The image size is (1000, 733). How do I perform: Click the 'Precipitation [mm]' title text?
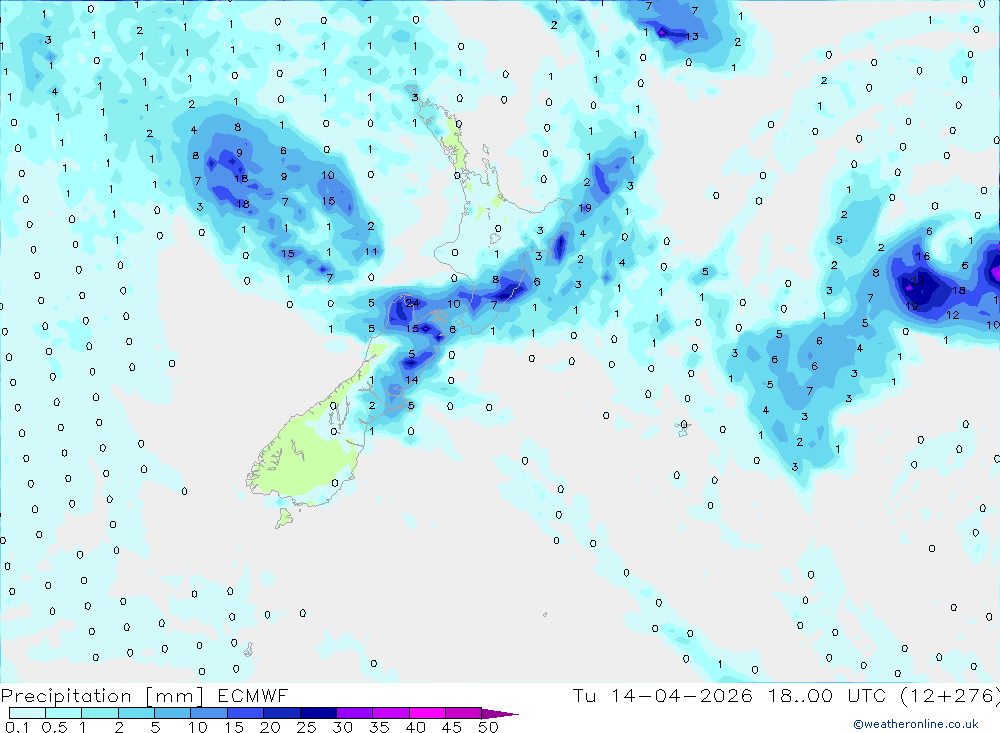tap(102, 696)
